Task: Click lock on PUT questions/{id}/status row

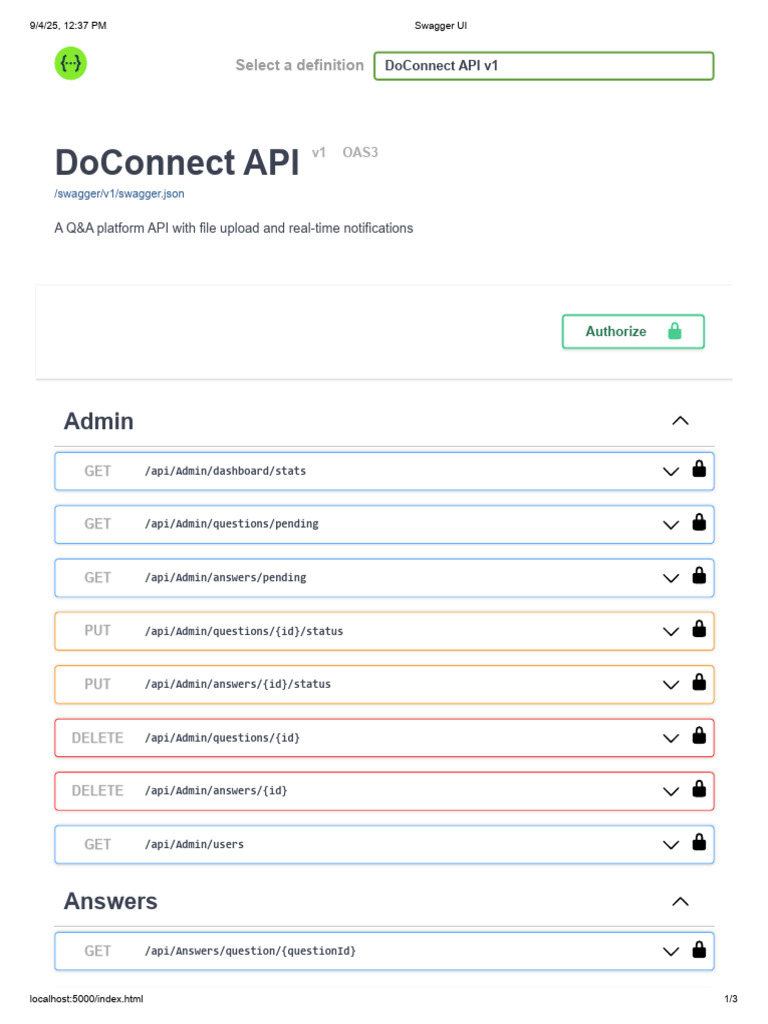Action: tap(699, 629)
